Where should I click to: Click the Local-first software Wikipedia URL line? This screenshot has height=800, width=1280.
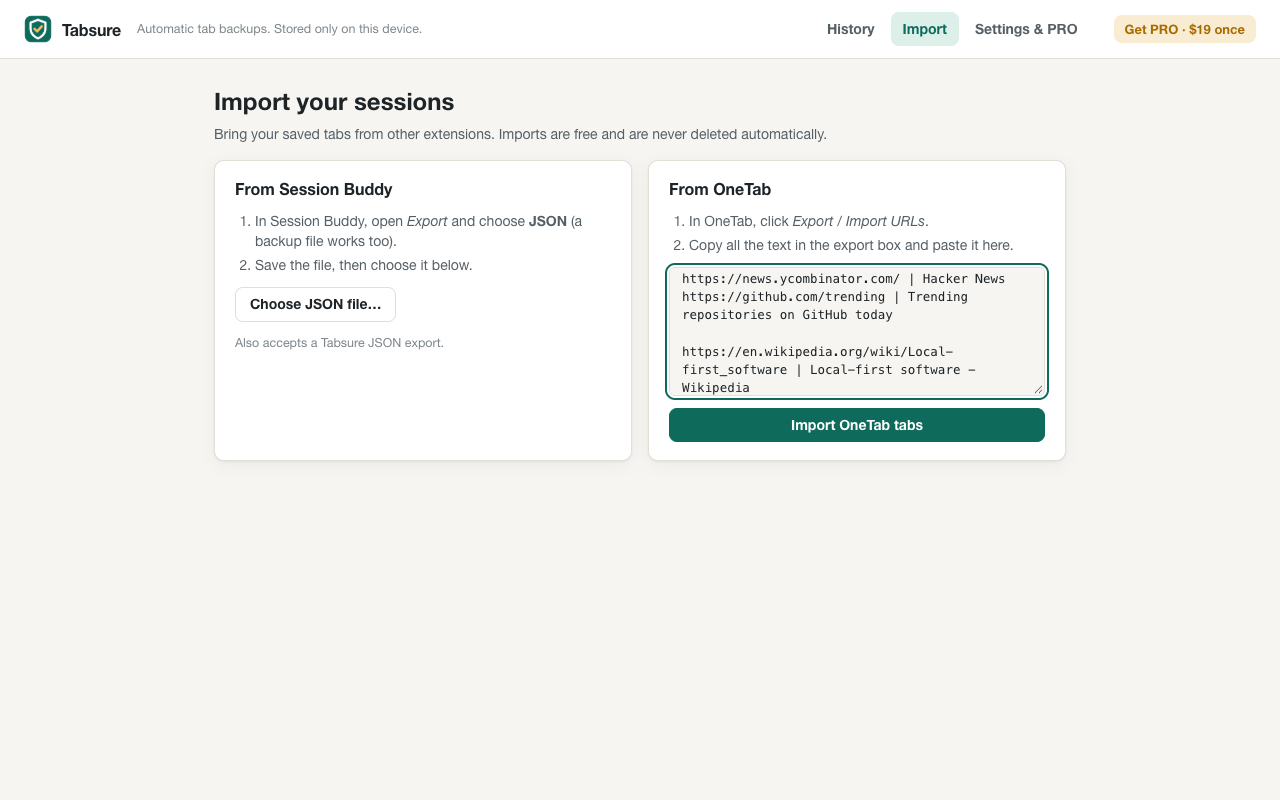click(x=829, y=369)
